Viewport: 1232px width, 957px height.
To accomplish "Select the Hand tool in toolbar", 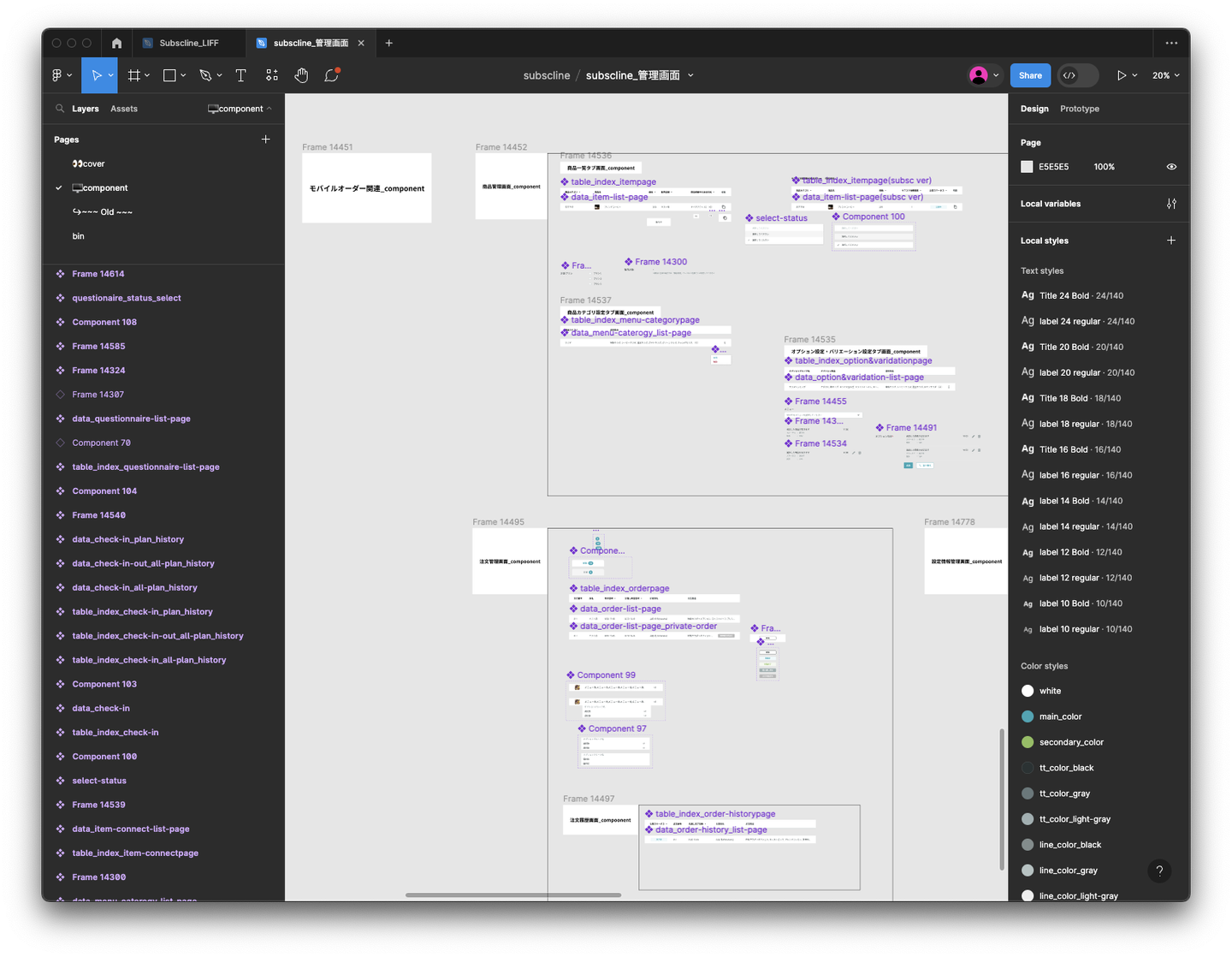I will coord(301,75).
